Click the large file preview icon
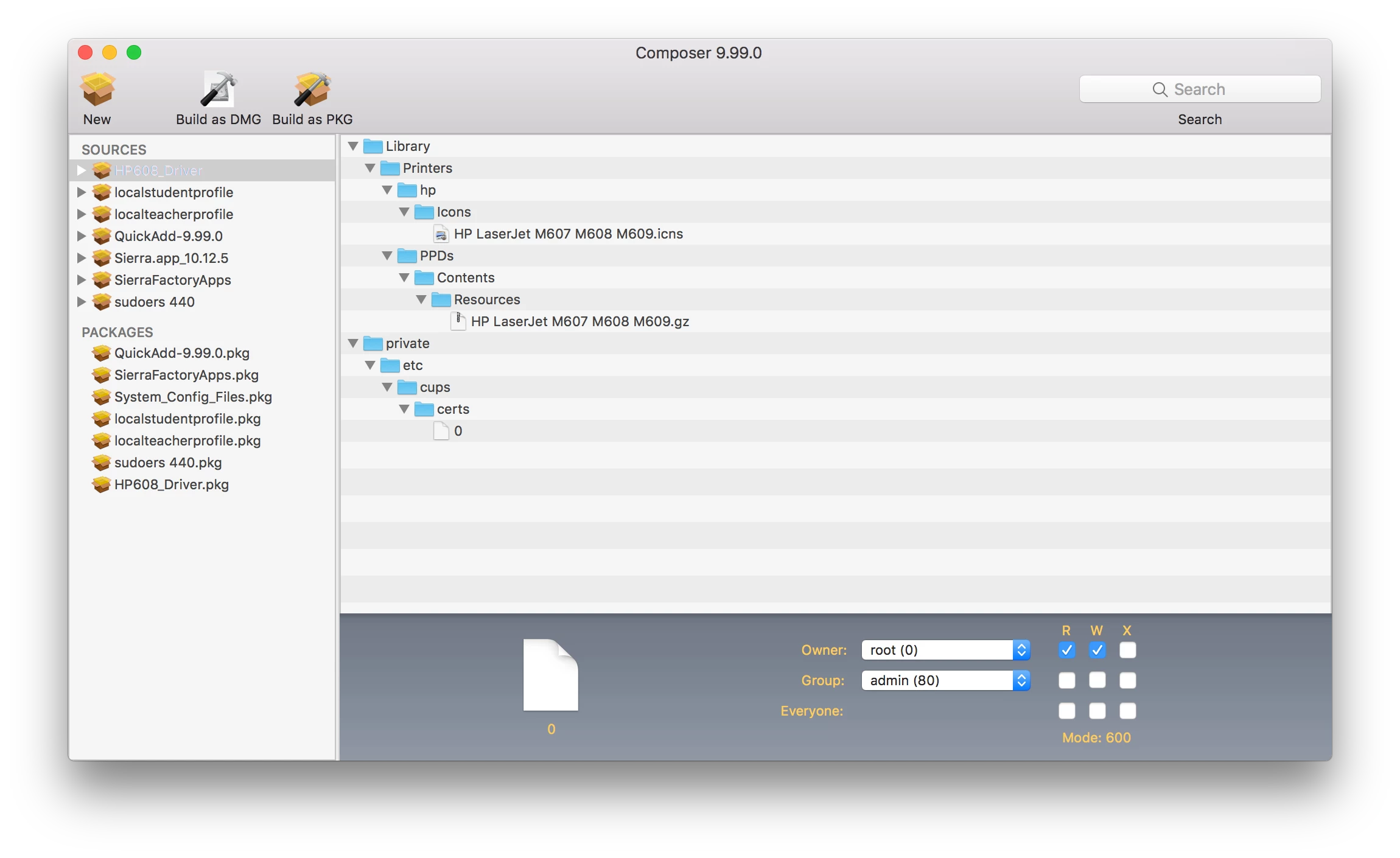 550,674
